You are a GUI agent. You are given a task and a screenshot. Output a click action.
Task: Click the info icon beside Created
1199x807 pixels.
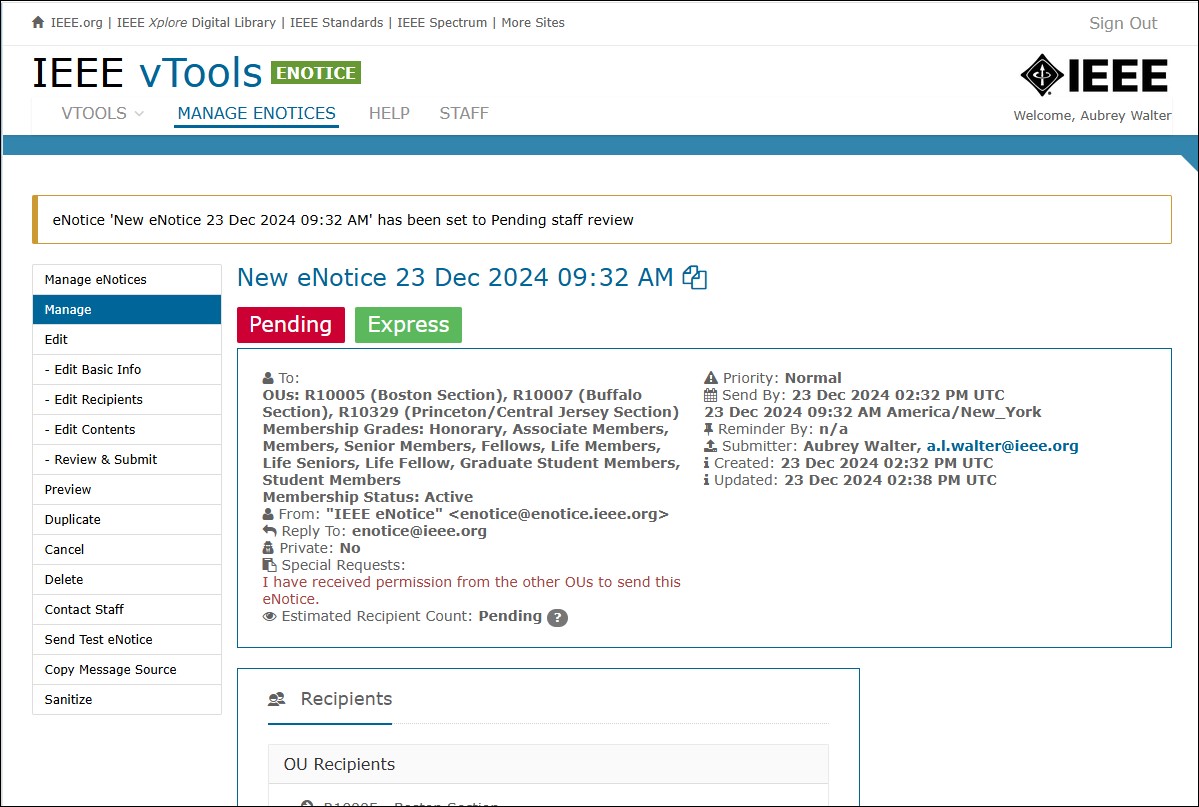coord(707,464)
